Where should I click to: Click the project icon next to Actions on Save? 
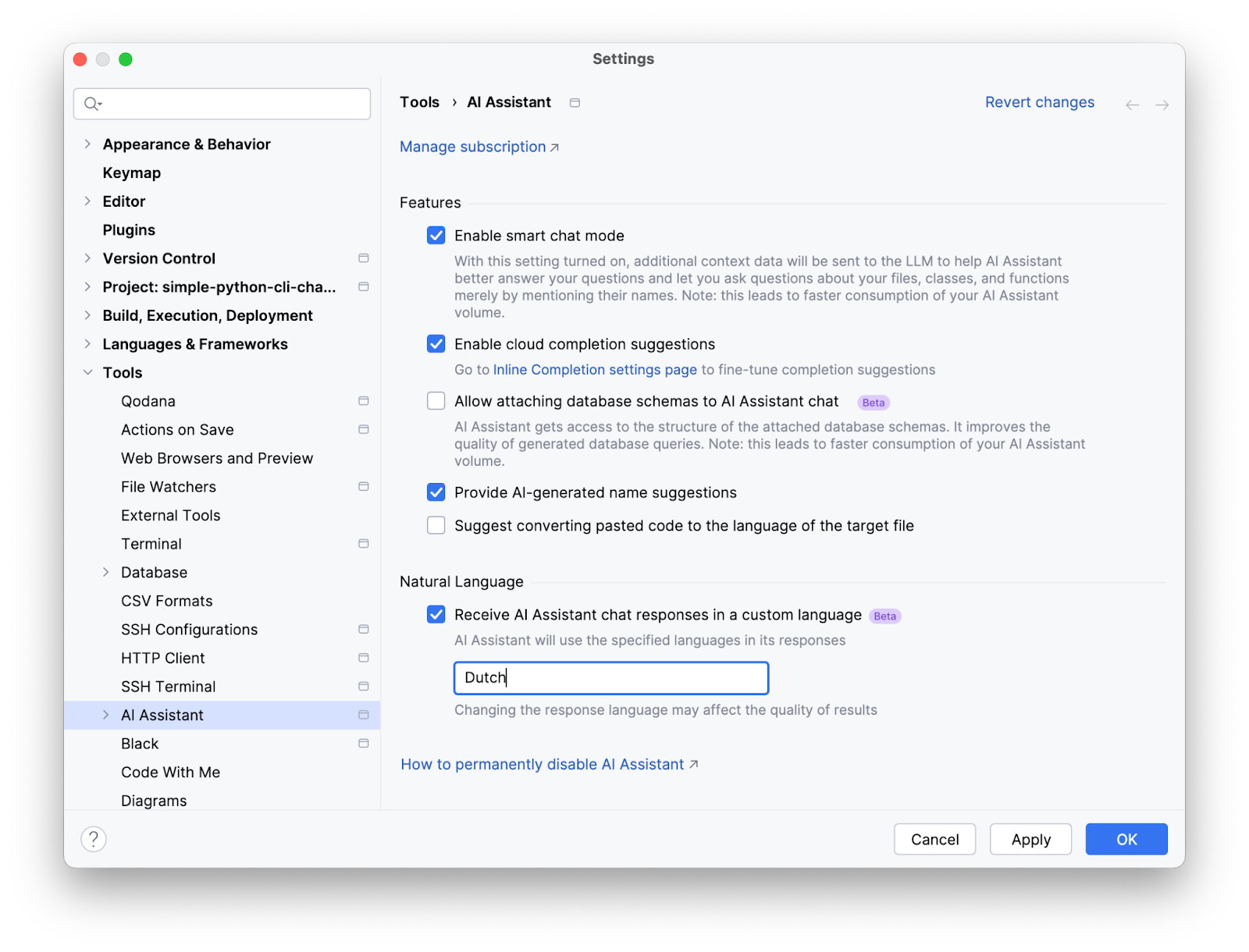point(363,429)
